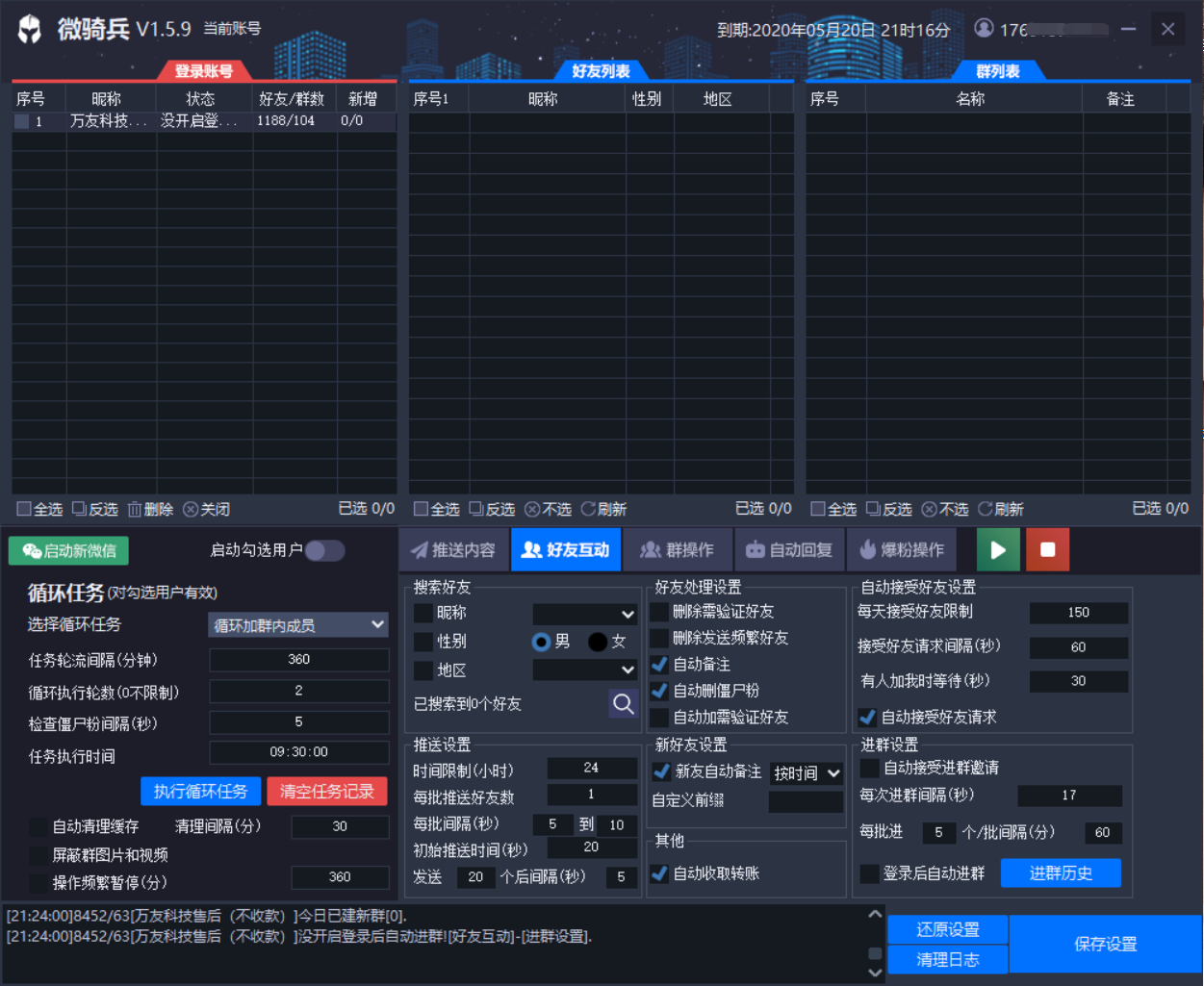Click 全选 under the group list
The image size is (1204, 986).
point(833,509)
